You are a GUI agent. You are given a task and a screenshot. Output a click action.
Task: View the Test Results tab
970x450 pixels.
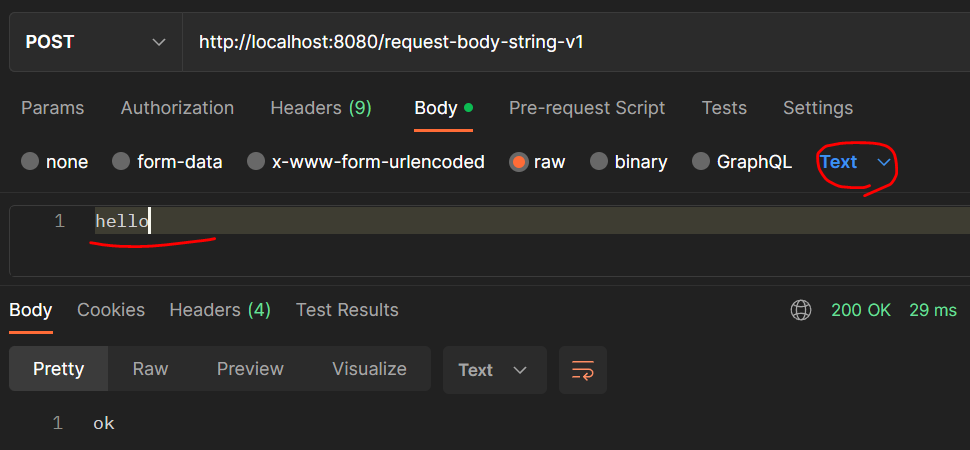point(347,310)
